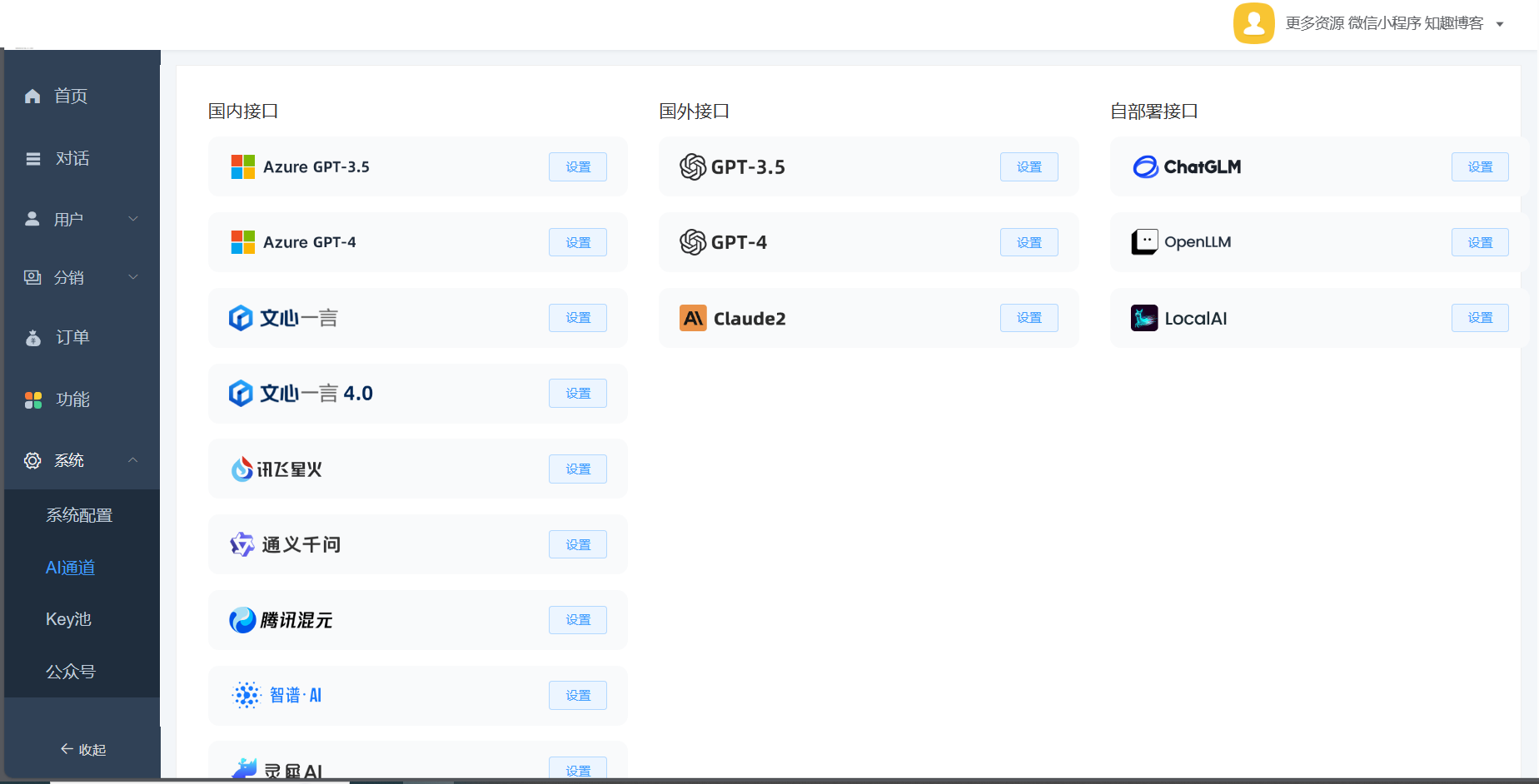Click 设置 button for 腾讯混元

click(577, 620)
